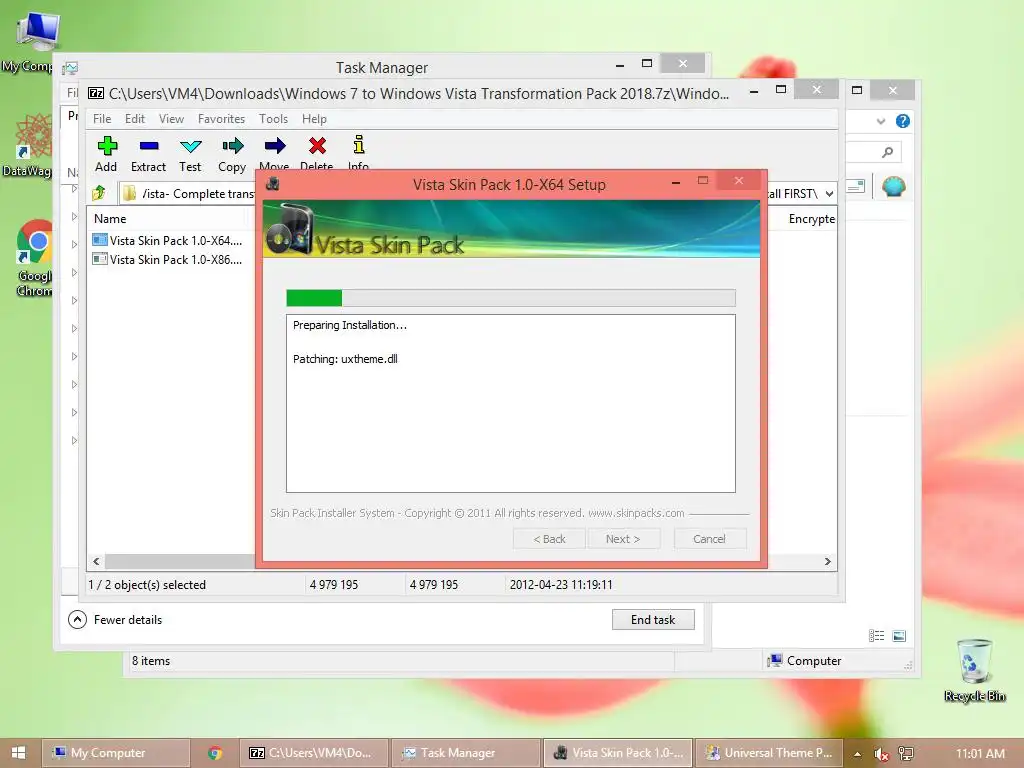Open the 7-Zip Favorites menu
Viewport: 1024px width, 768px height.
pyautogui.click(x=221, y=119)
